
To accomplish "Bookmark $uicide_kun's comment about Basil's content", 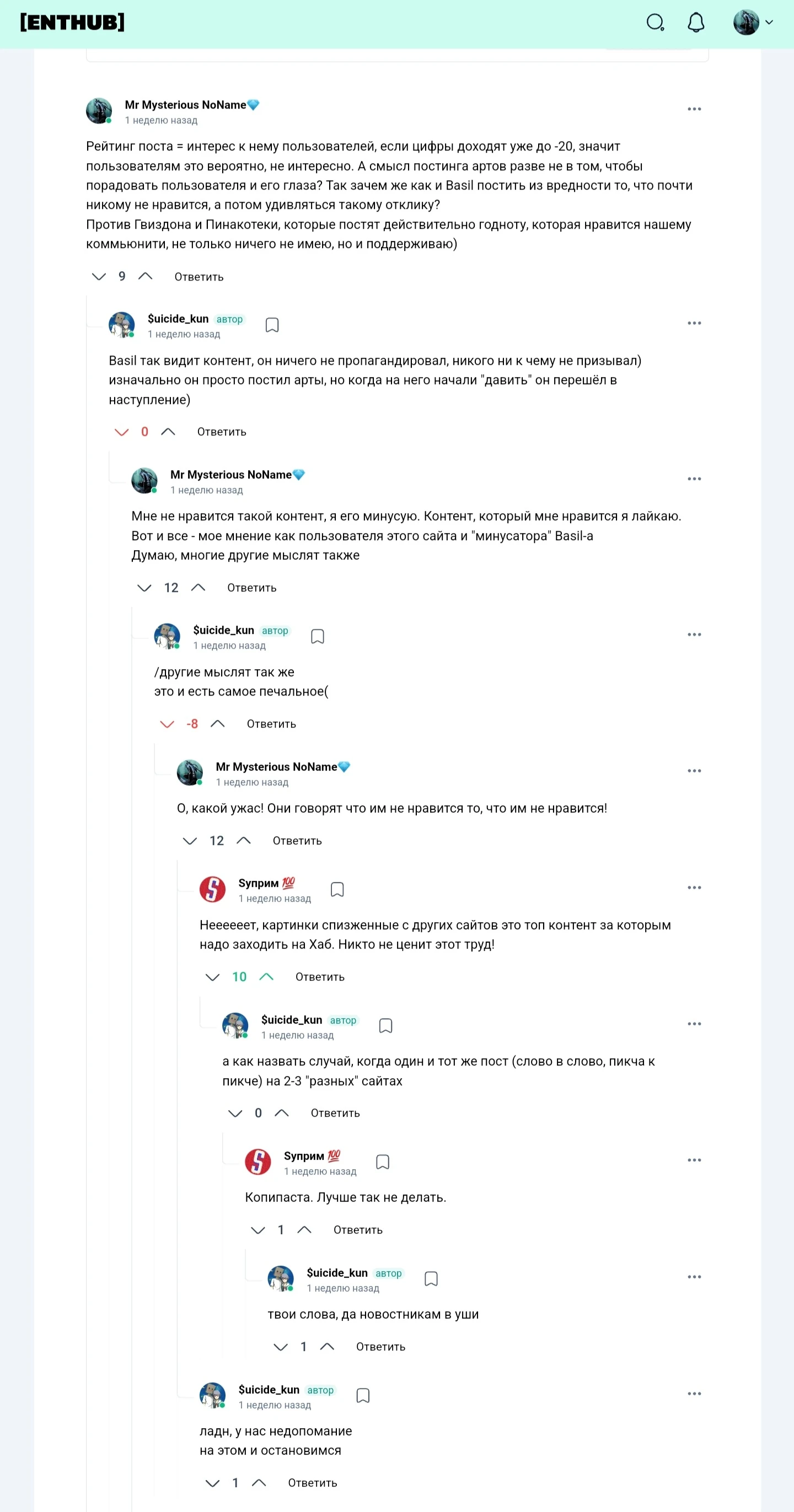I will 272,325.
